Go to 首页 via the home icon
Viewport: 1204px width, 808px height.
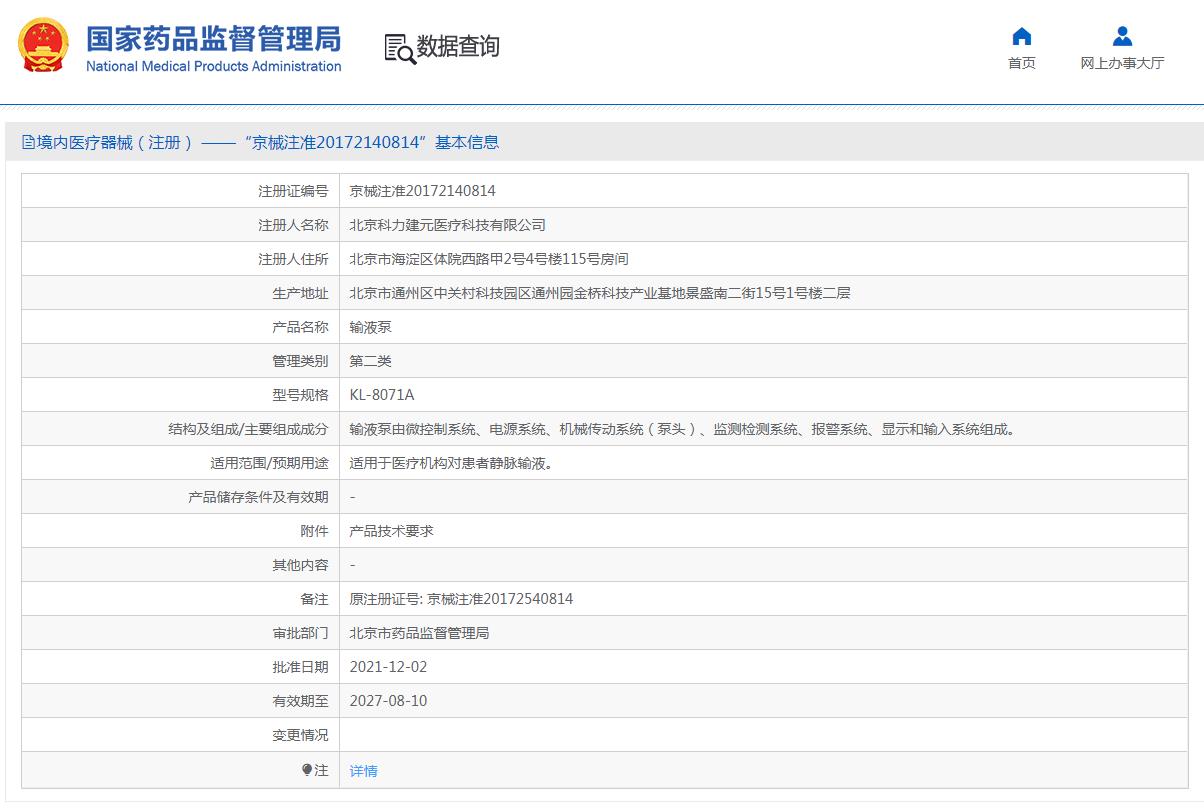click(x=1021, y=37)
